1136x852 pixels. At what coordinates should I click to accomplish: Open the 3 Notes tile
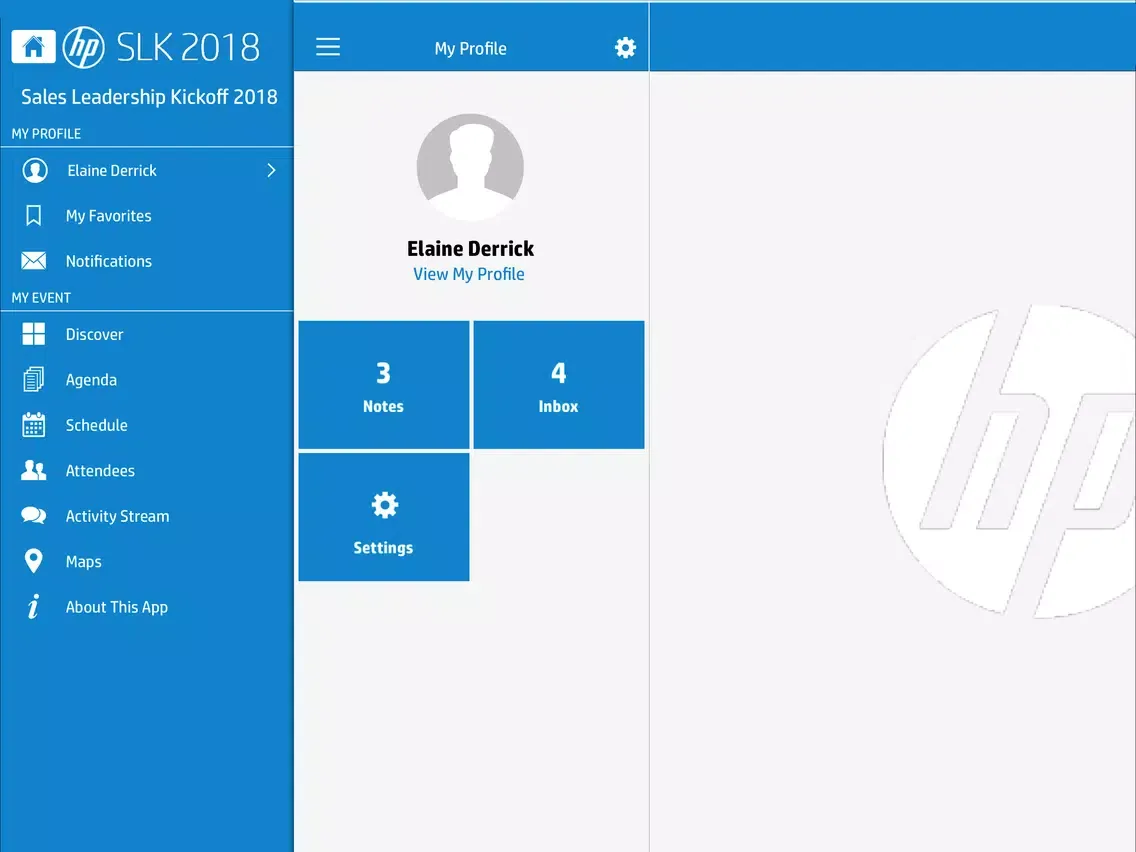pyautogui.click(x=384, y=385)
